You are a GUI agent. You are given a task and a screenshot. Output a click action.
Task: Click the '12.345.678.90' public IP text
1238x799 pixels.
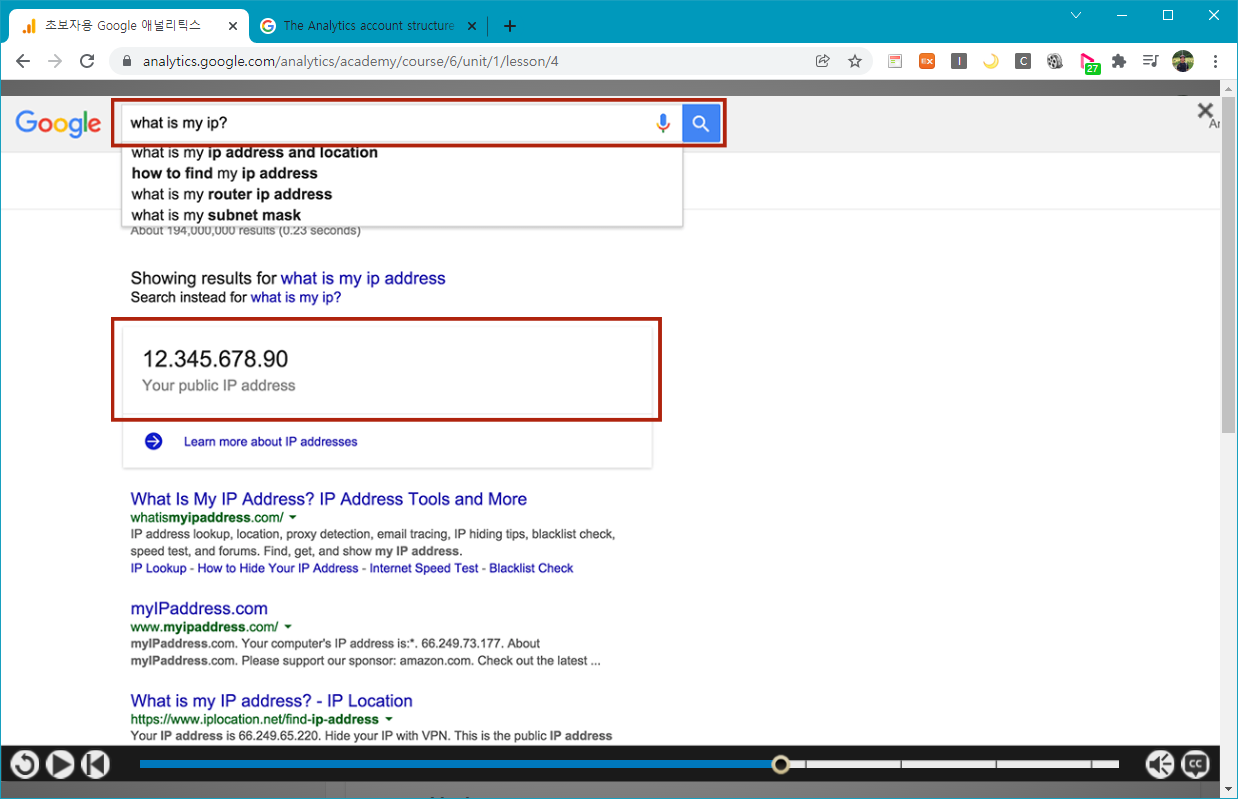coord(215,358)
